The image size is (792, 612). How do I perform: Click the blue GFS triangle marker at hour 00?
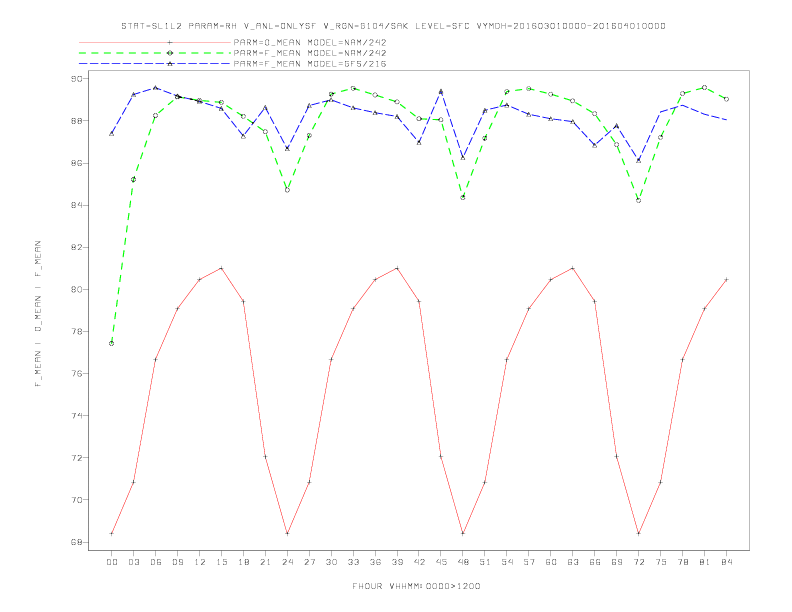112,133
